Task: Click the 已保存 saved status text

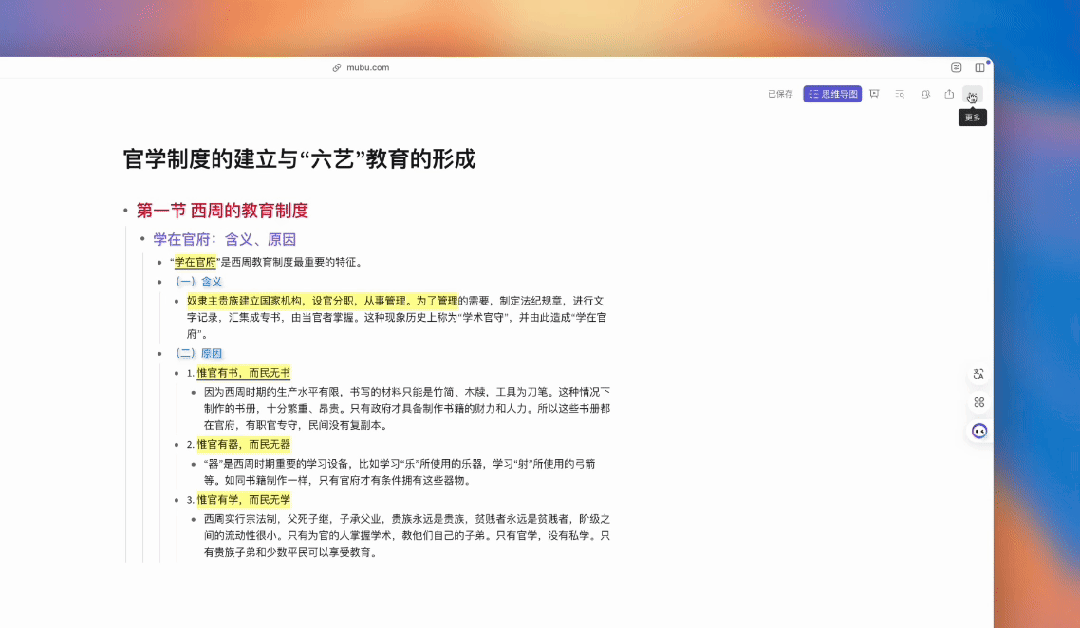Action: 780,94
